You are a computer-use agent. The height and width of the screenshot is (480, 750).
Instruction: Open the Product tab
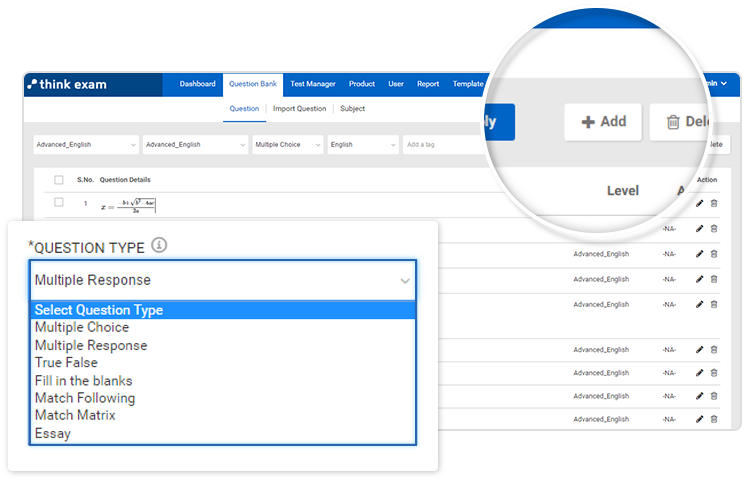(x=362, y=84)
